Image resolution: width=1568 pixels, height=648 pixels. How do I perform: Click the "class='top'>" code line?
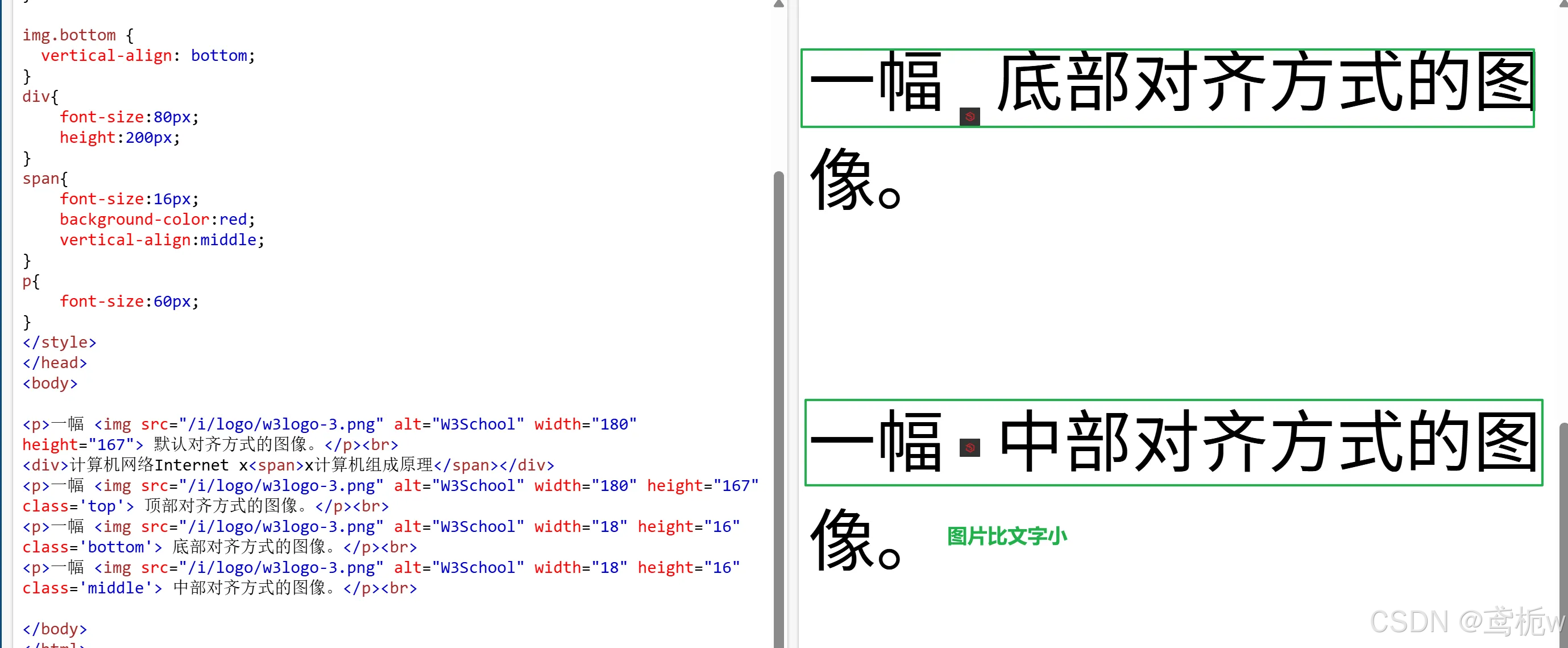[206, 506]
